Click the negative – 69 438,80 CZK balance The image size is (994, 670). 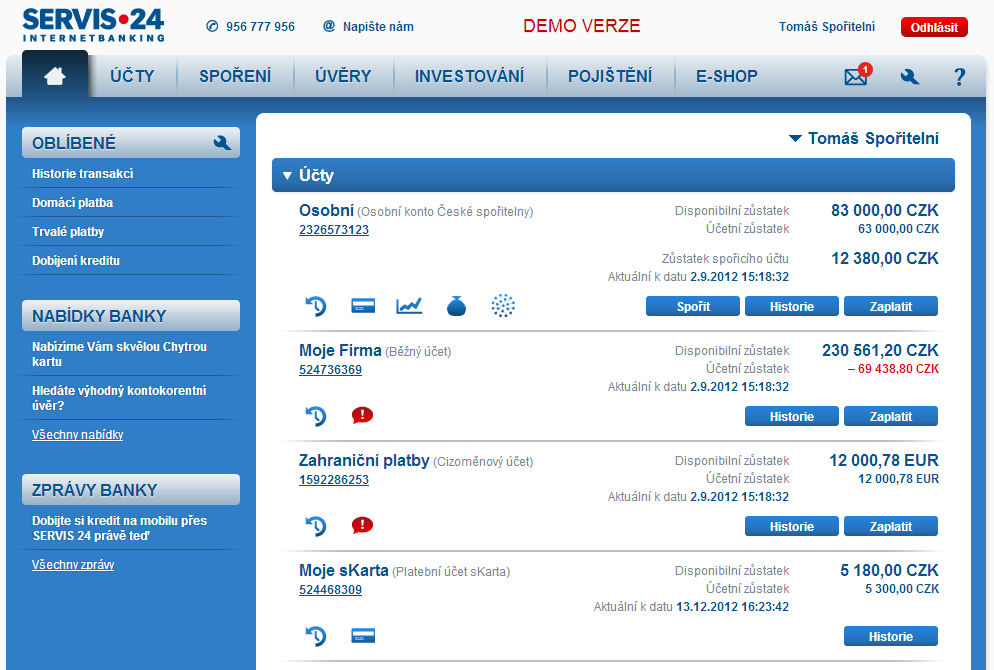click(893, 369)
